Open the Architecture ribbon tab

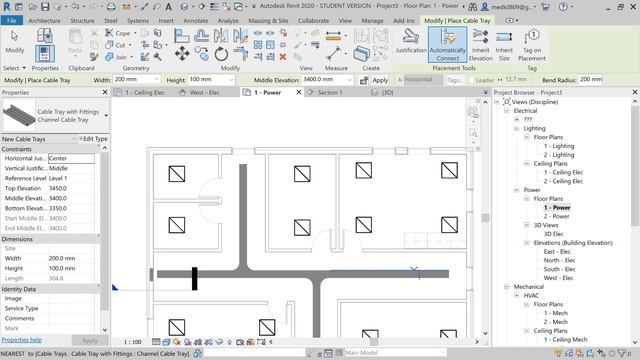(x=44, y=20)
